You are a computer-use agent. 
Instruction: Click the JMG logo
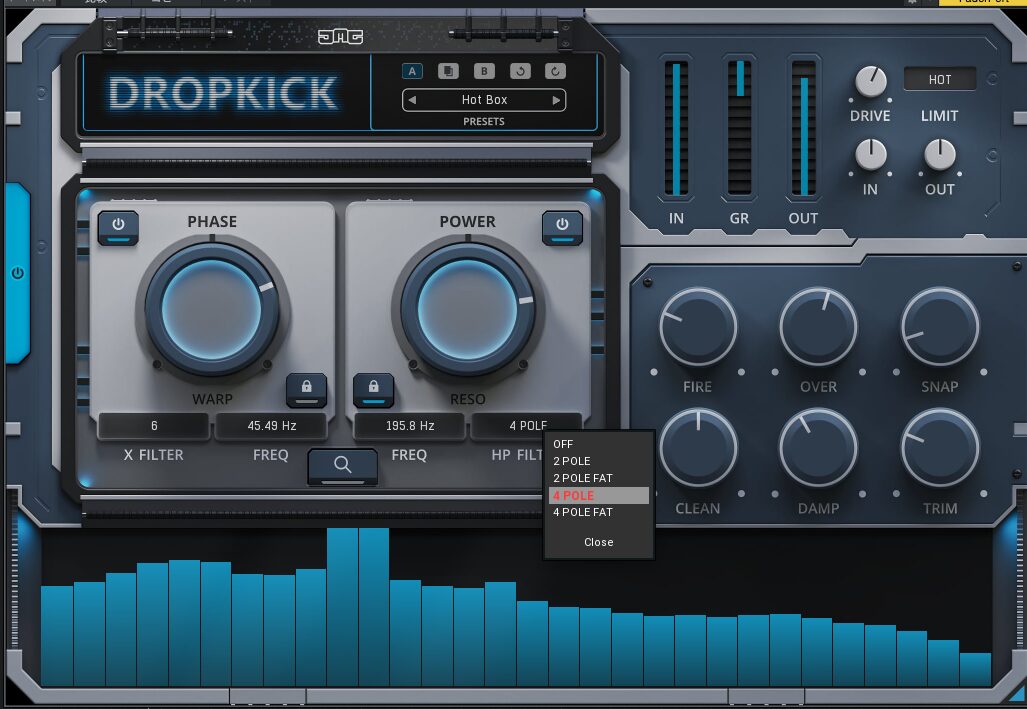[340, 37]
